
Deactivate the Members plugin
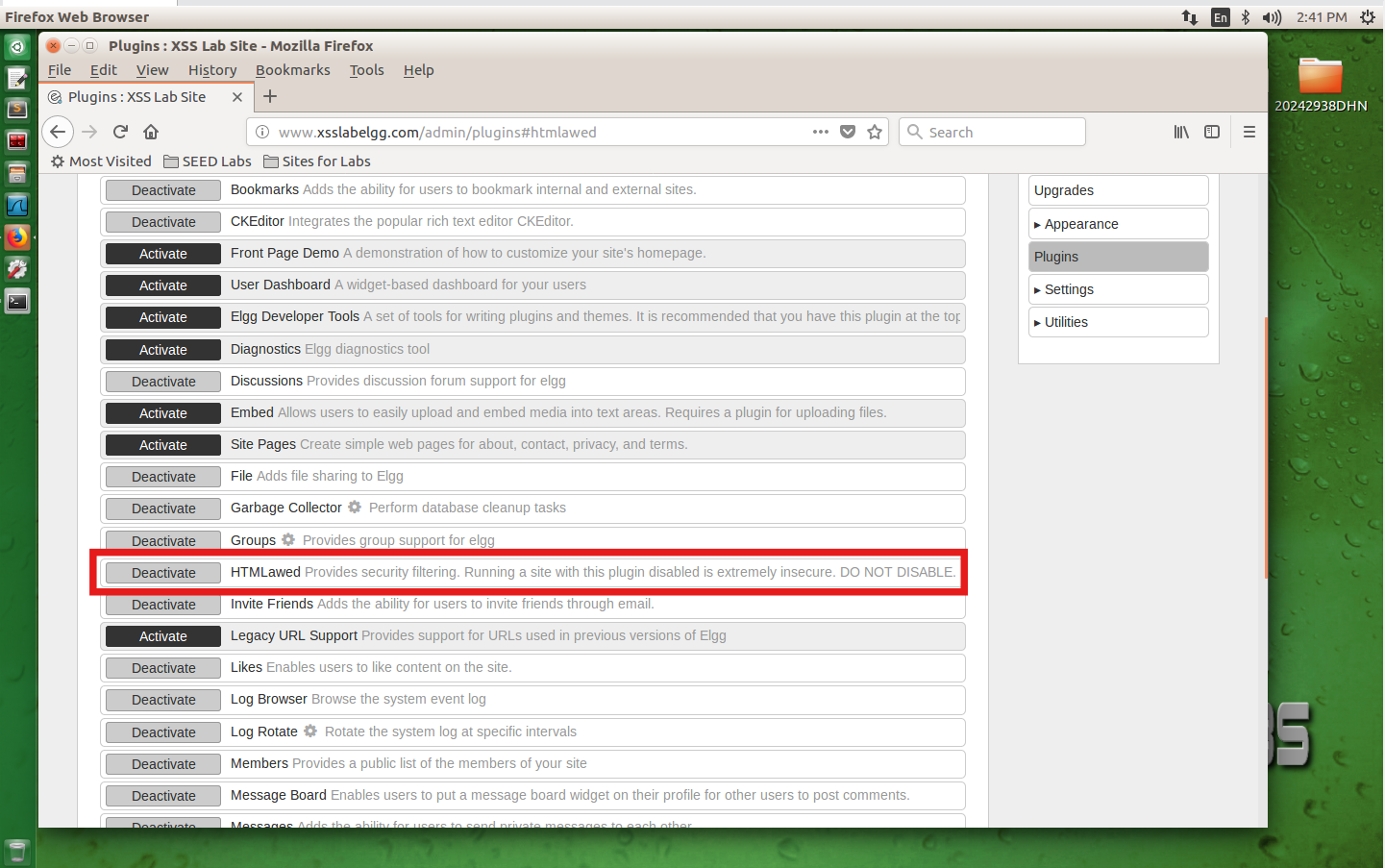tap(163, 764)
